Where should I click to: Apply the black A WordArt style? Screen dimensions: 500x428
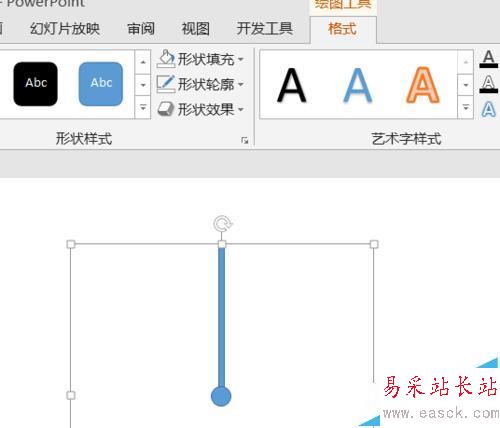[292, 85]
